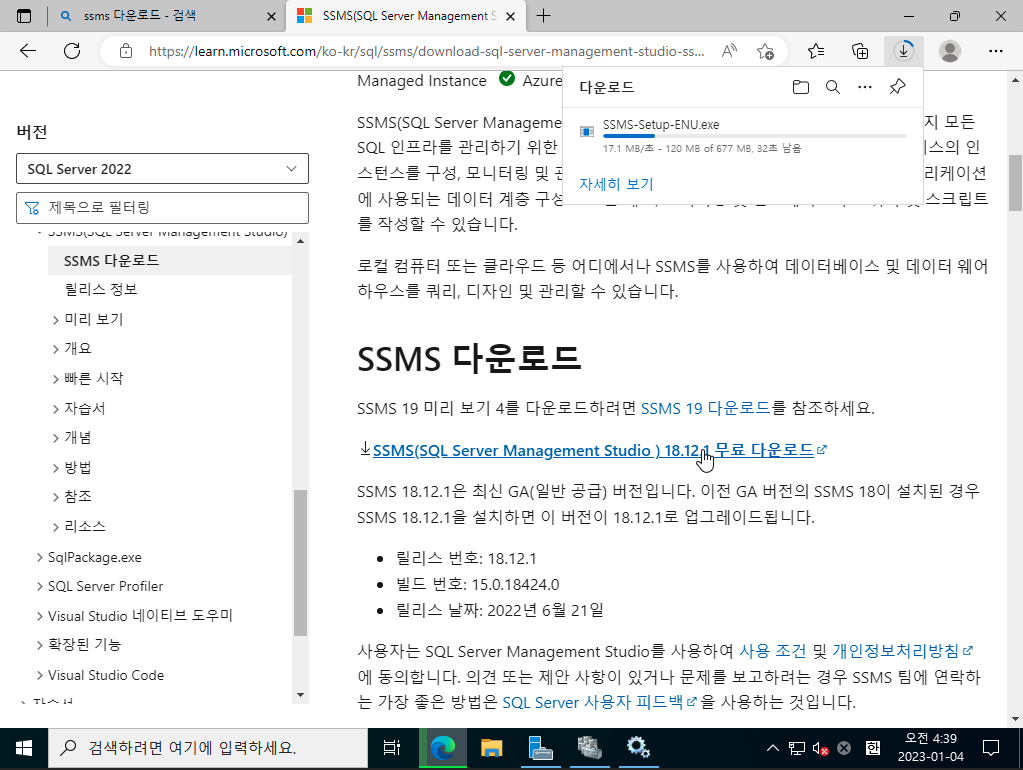
Task: Open the tab actions menu icon
Action: coord(23,16)
